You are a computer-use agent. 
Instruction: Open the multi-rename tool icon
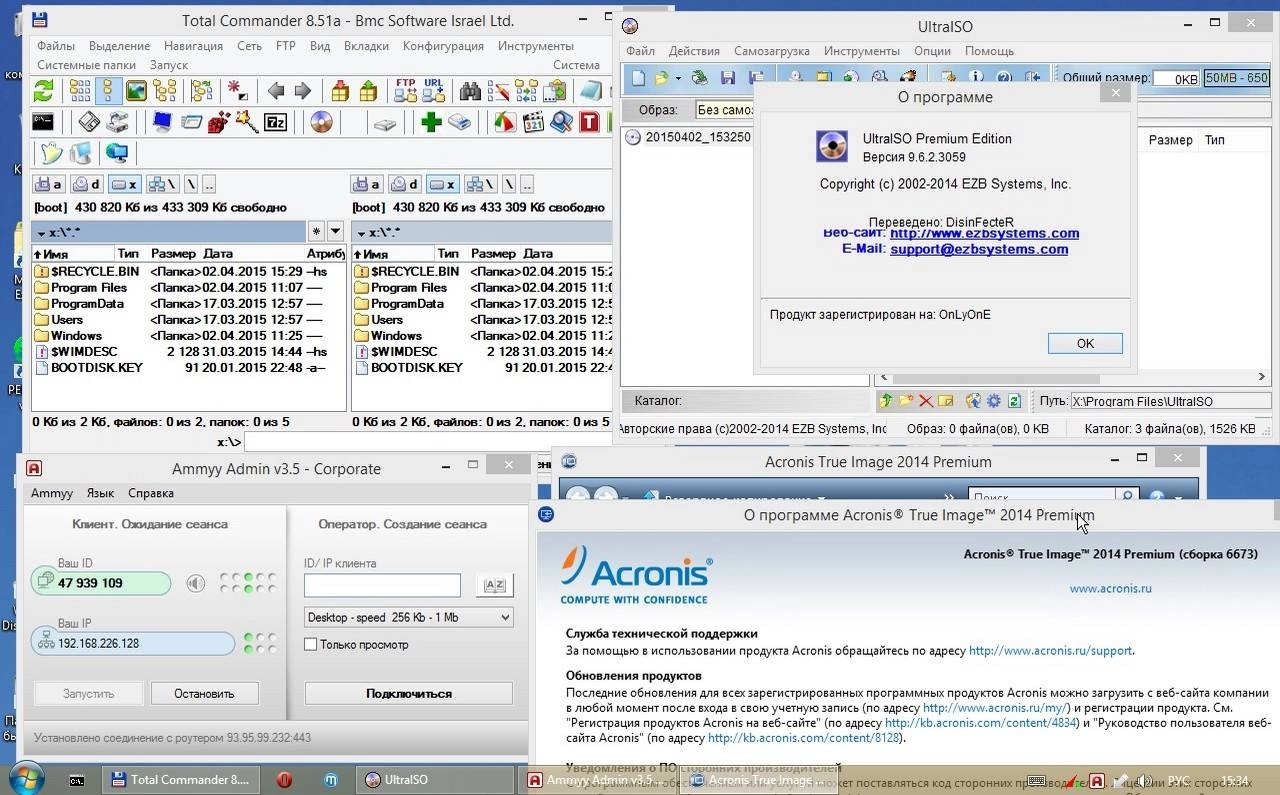pos(498,91)
